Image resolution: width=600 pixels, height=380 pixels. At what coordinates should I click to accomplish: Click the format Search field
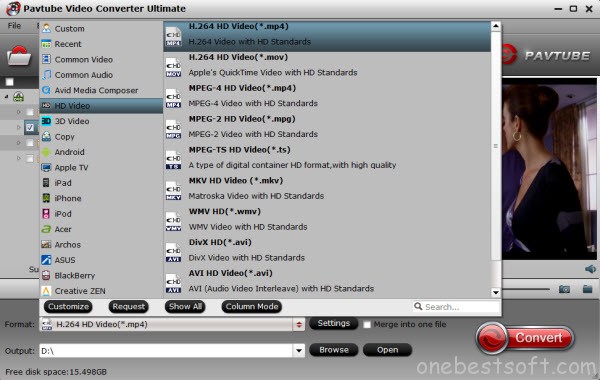[456, 307]
